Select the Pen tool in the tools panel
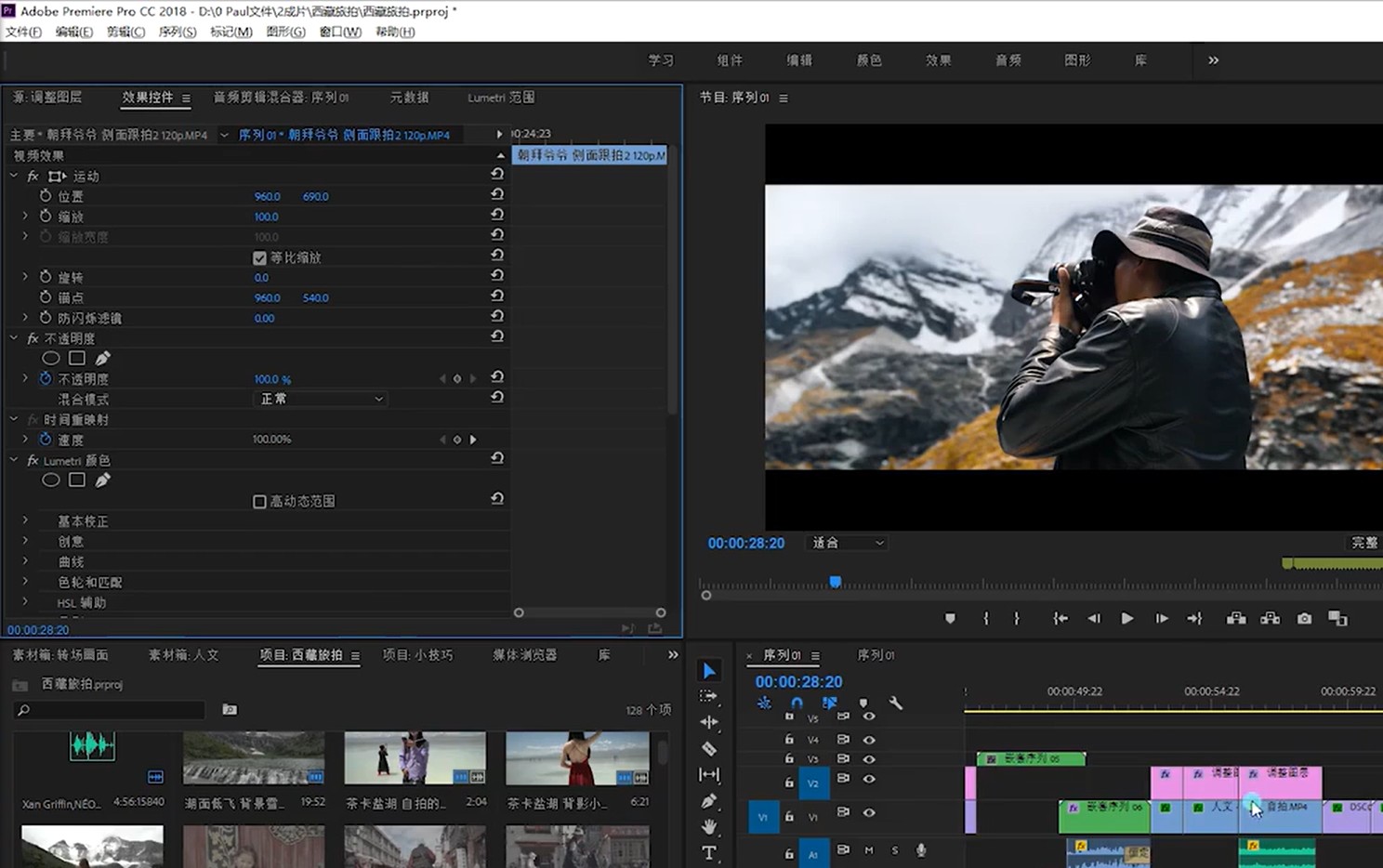Image resolution: width=1383 pixels, height=868 pixels. [709, 800]
